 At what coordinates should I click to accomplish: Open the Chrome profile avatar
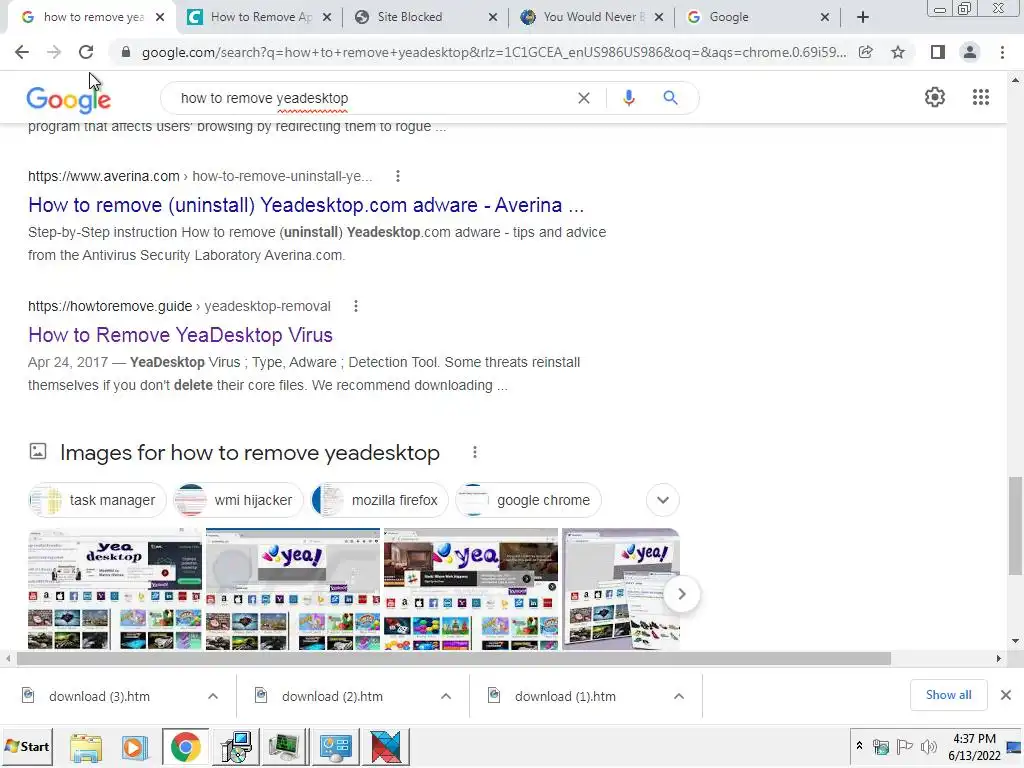click(970, 52)
